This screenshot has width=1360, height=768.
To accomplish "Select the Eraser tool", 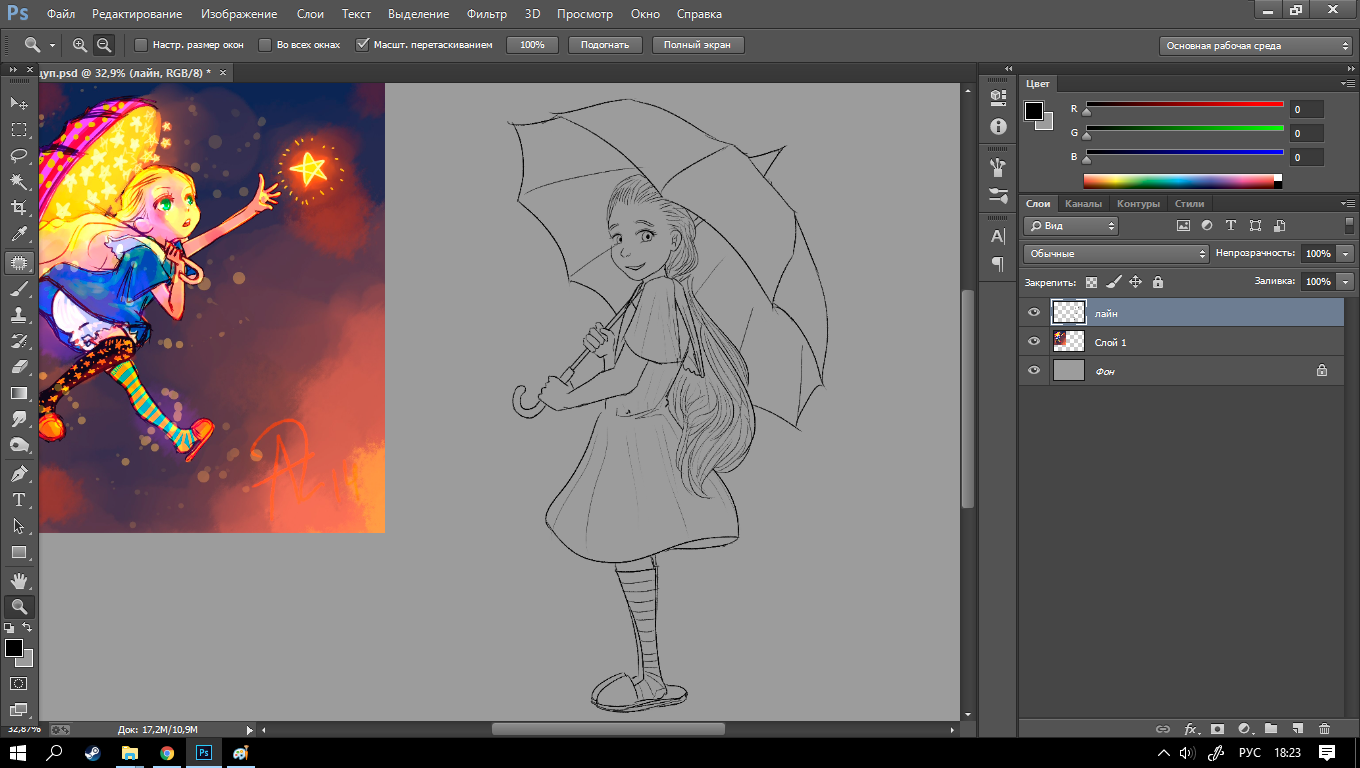I will tap(19, 367).
